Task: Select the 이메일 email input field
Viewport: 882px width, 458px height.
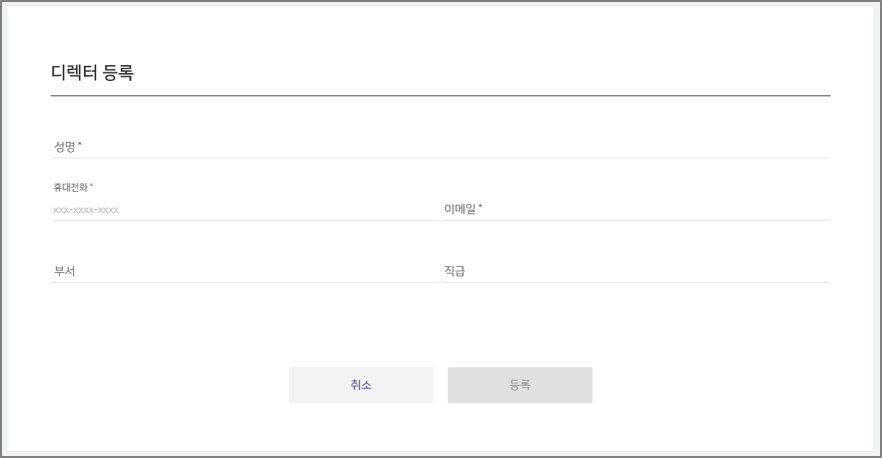Action: pyautogui.click(x=636, y=209)
